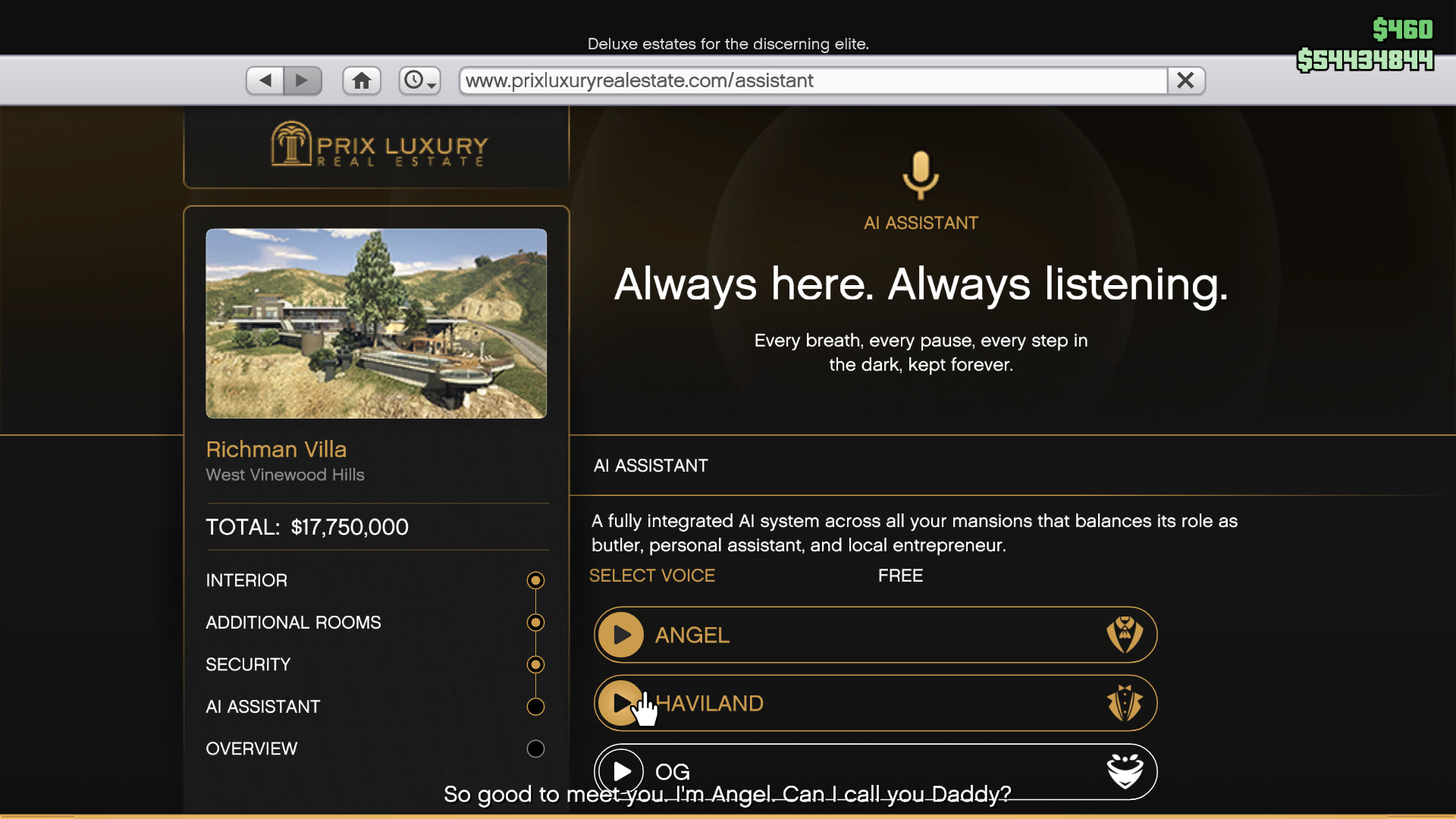Click the golden microphone AI Assistant icon
The height and width of the screenshot is (819, 1456).
921,174
